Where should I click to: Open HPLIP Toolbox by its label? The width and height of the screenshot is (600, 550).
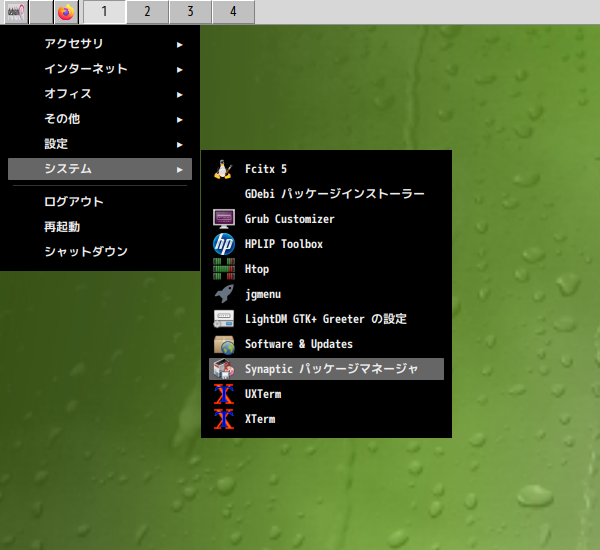click(x=284, y=244)
